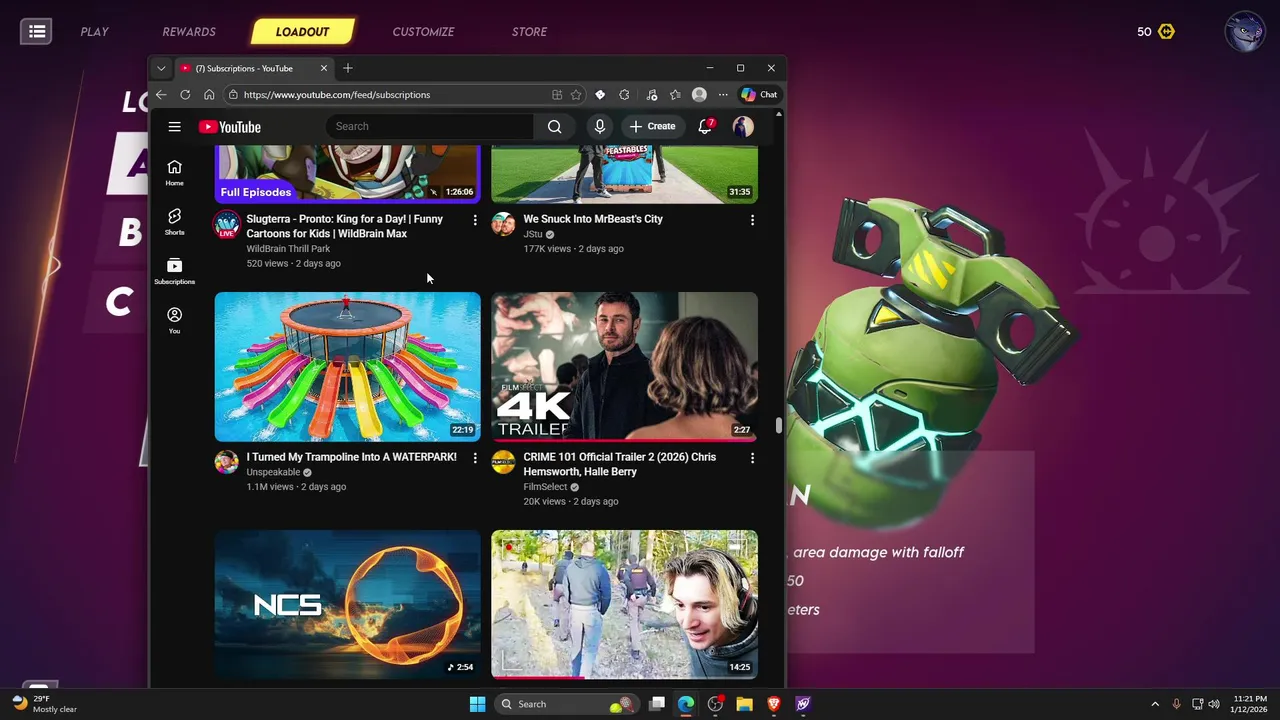Open the YouTube account avatar menu
This screenshot has height=720, width=1280.
(x=743, y=127)
